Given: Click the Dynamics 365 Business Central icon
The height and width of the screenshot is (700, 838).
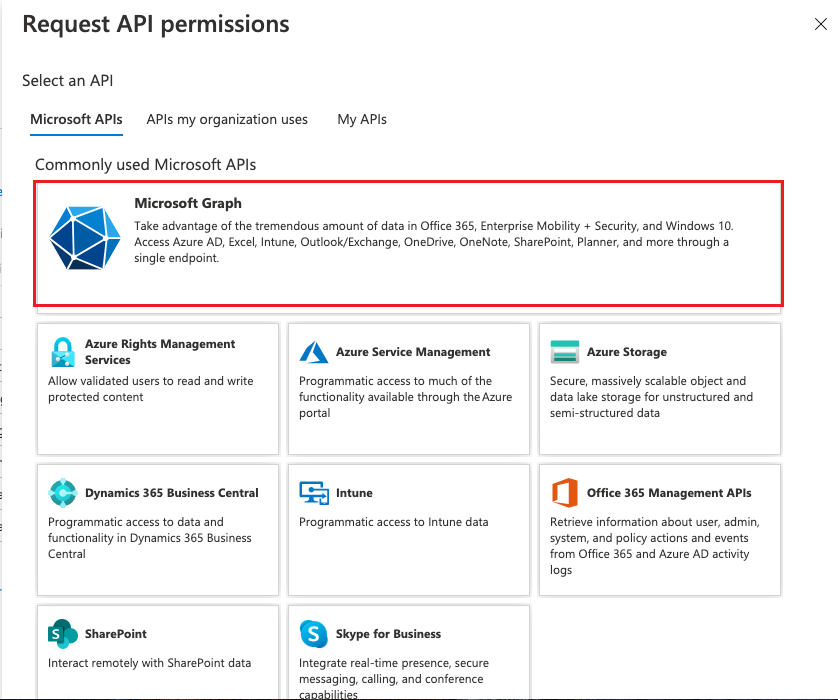Looking at the screenshot, I should pos(63,493).
